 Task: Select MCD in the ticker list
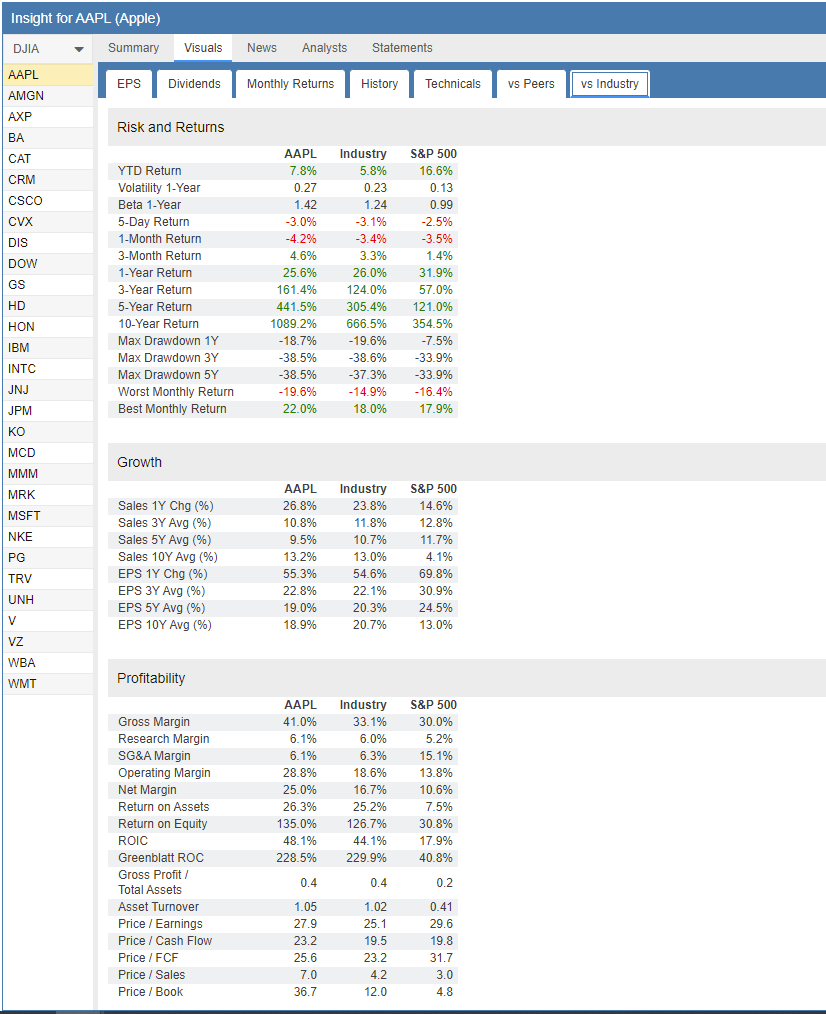point(48,453)
